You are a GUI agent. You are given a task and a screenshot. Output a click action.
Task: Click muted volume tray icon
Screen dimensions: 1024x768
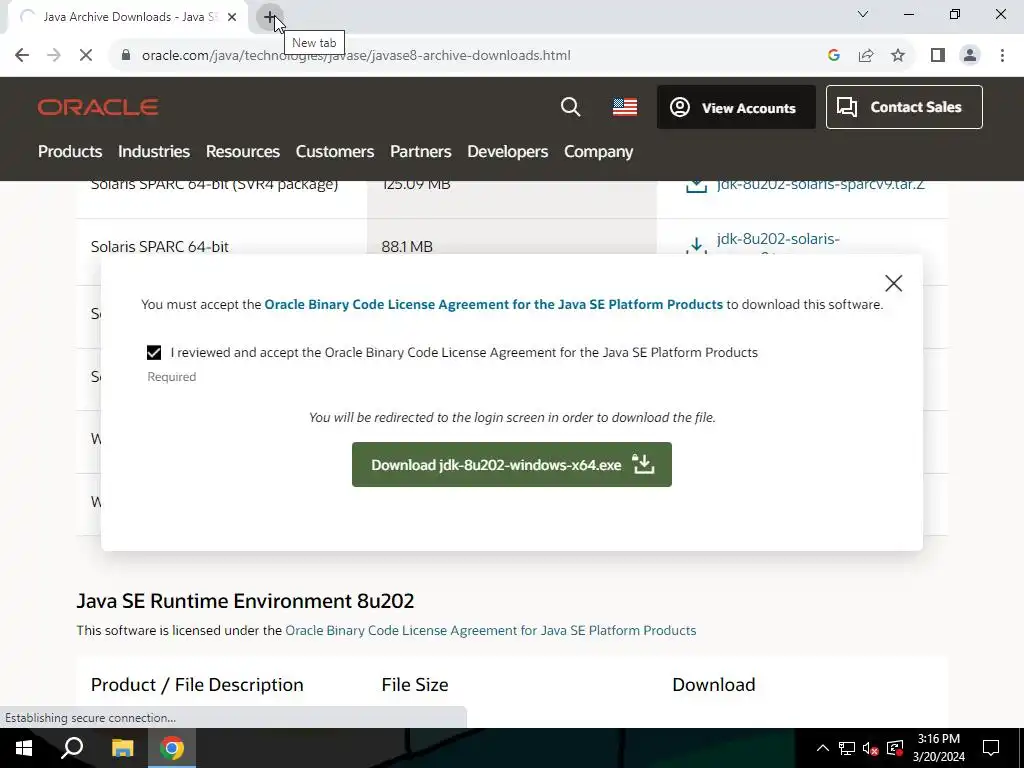click(871, 748)
